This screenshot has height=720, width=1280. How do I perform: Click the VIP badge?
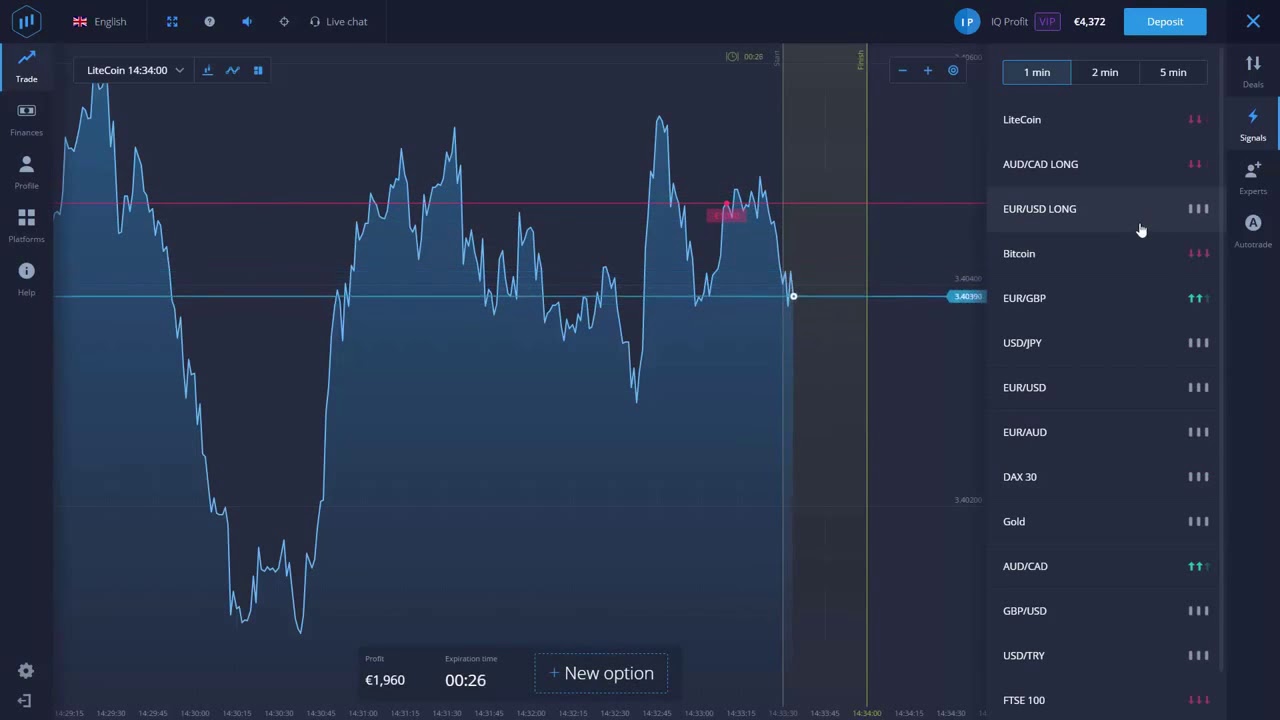[x=1047, y=21]
